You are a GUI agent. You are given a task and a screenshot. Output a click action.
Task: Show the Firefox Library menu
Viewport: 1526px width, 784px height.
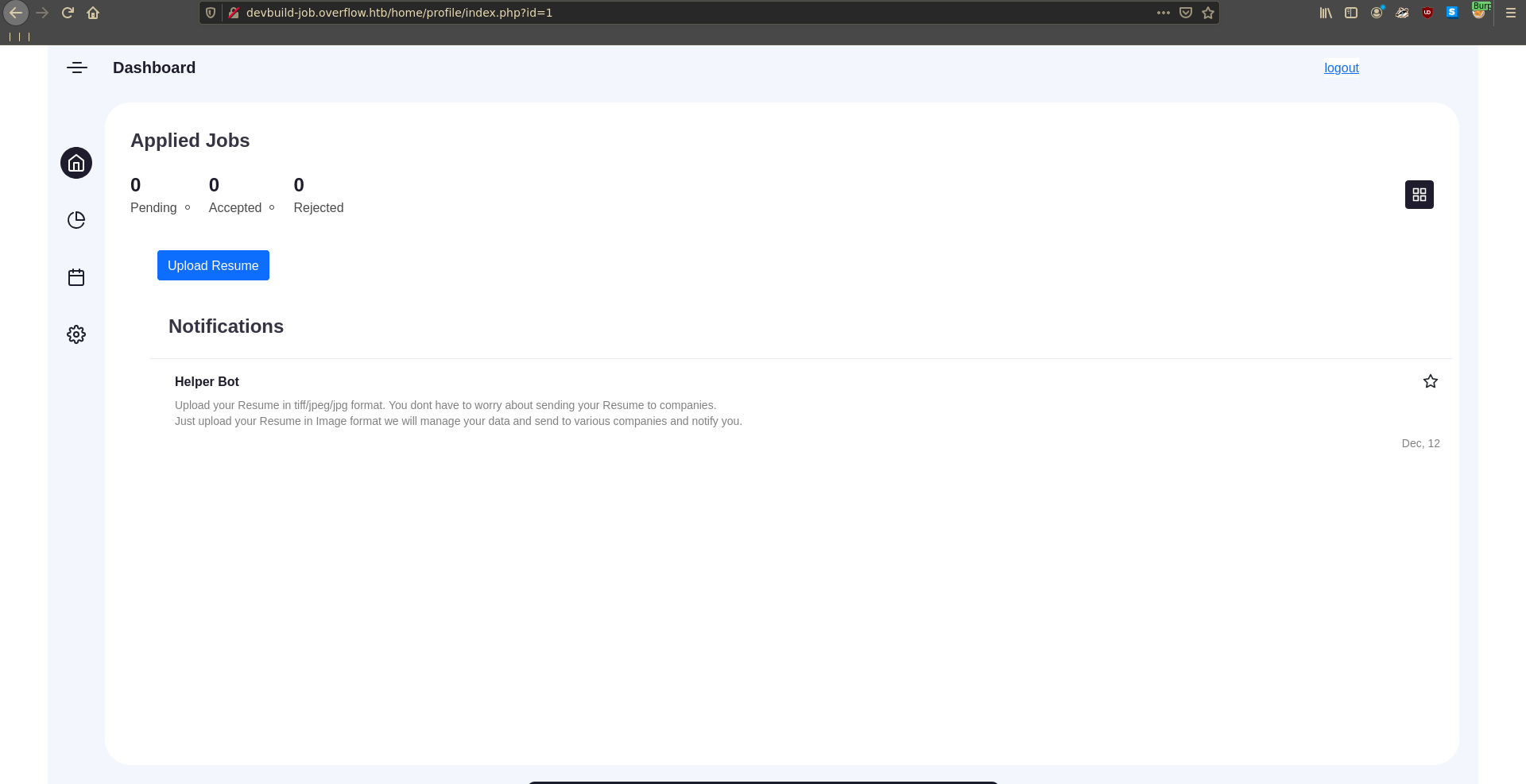click(x=1326, y=13)
